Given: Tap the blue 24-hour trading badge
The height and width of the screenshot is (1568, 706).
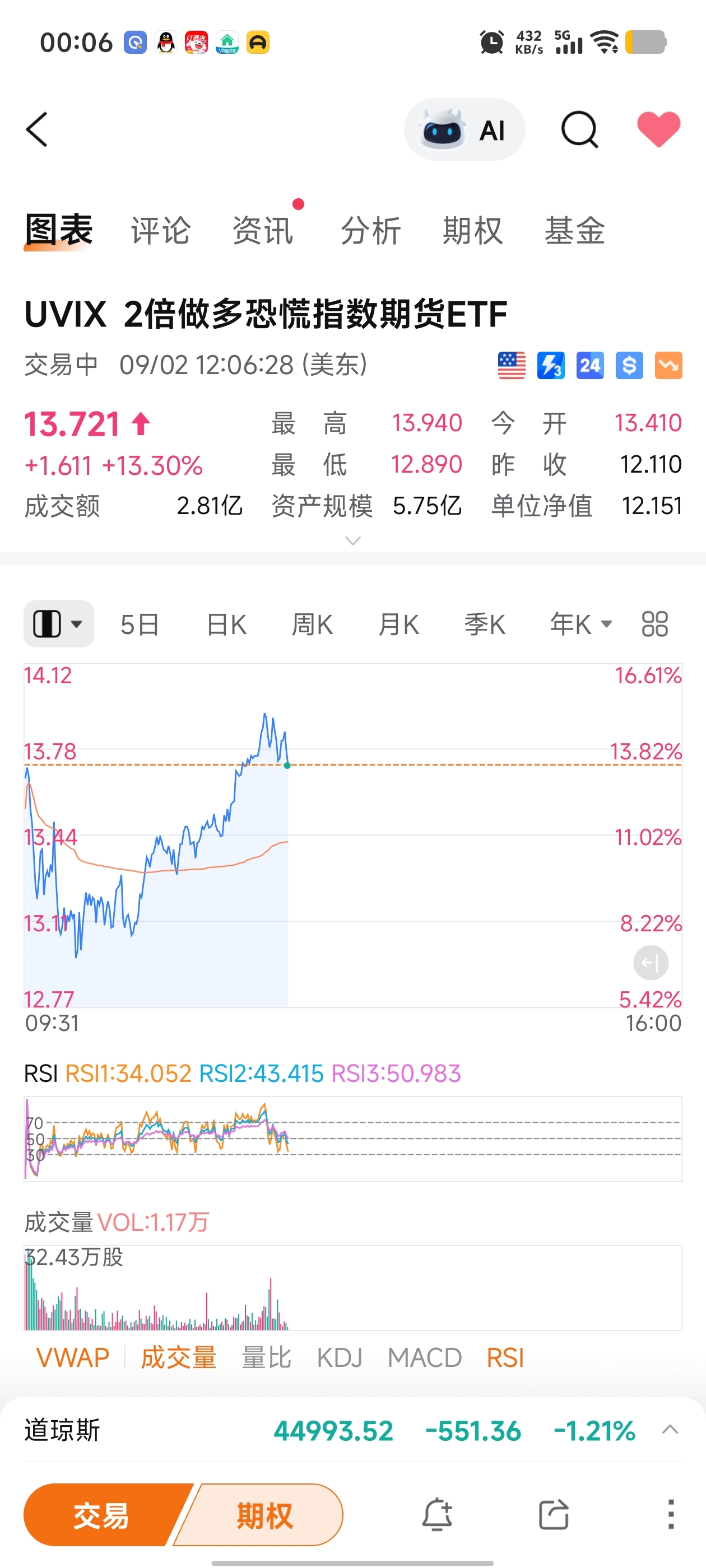Looking at the screenshot, I should [589, 365].
